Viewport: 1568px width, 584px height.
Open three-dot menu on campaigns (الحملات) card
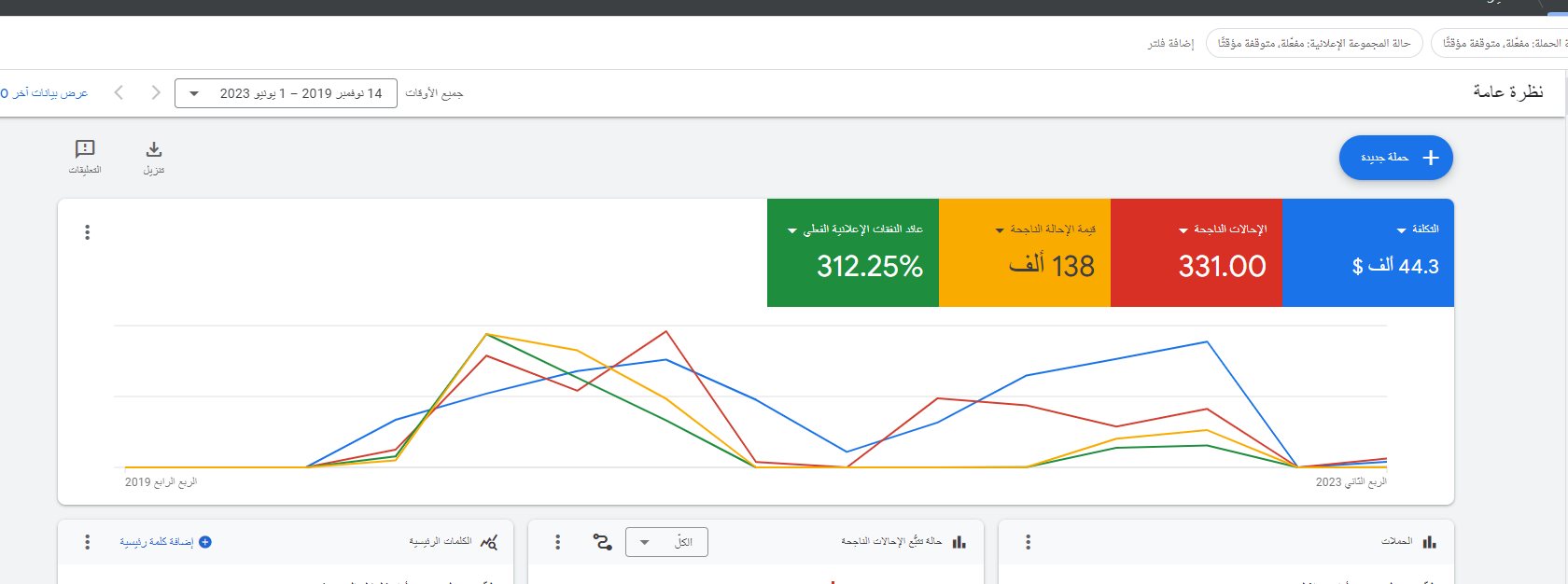(1028, 542)
